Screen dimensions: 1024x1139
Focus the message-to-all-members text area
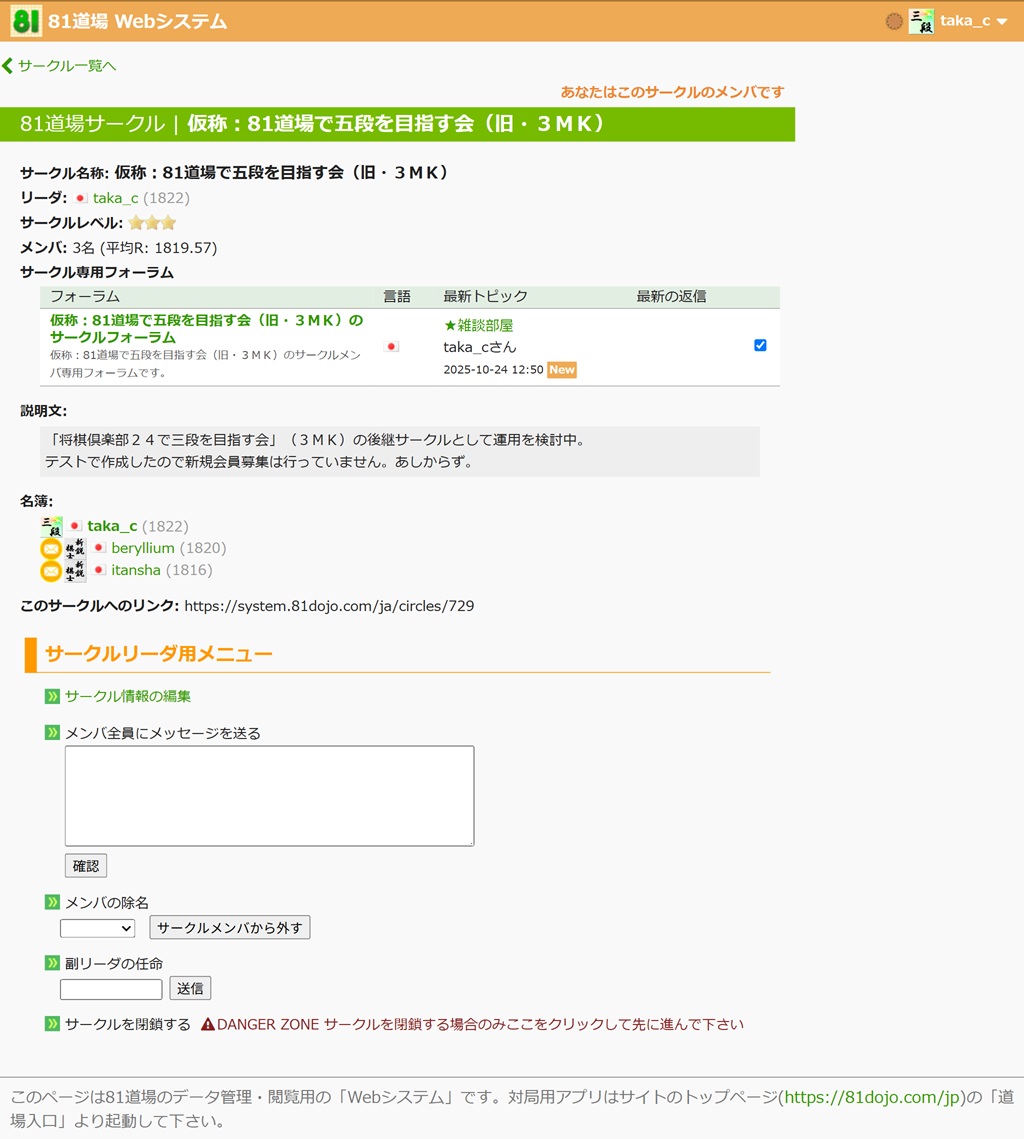coord(269,796)
